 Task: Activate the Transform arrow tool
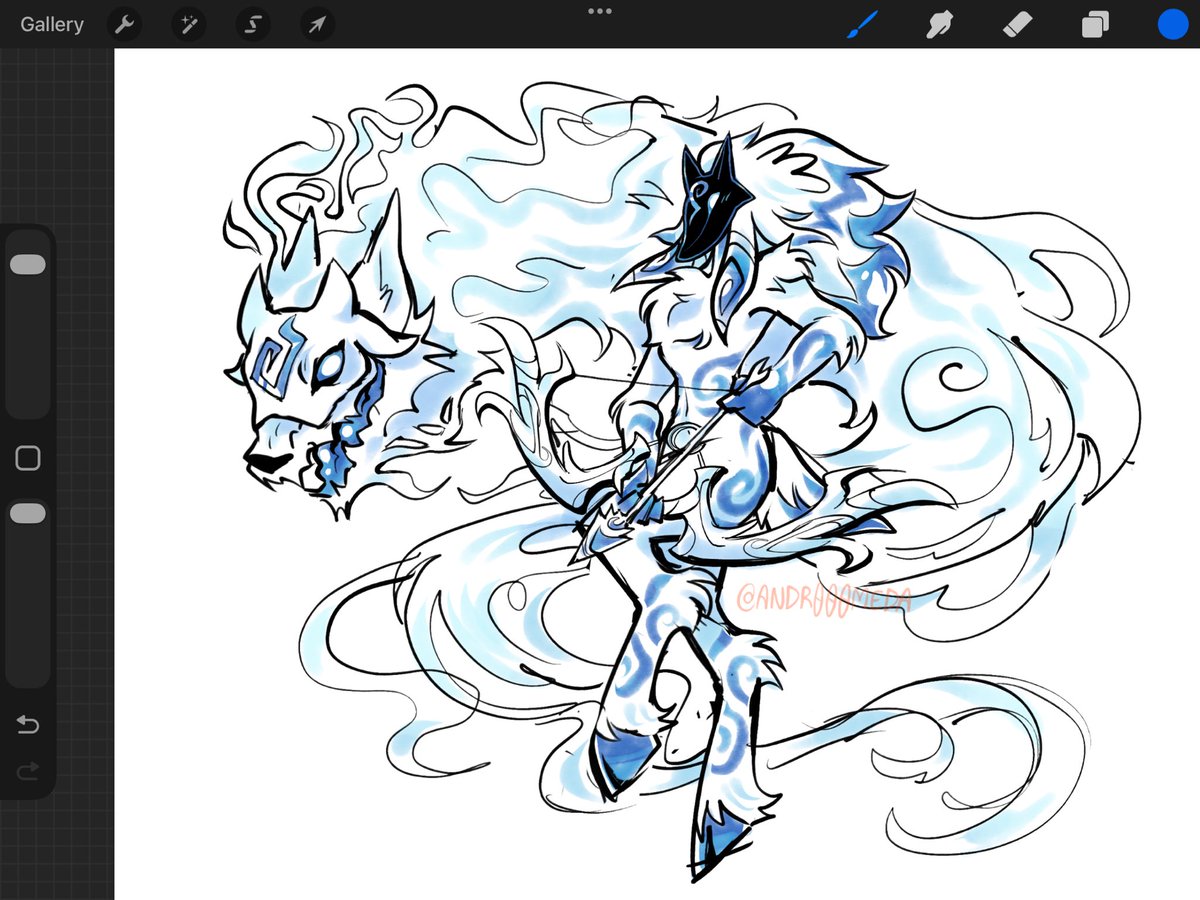pos(316,24)
